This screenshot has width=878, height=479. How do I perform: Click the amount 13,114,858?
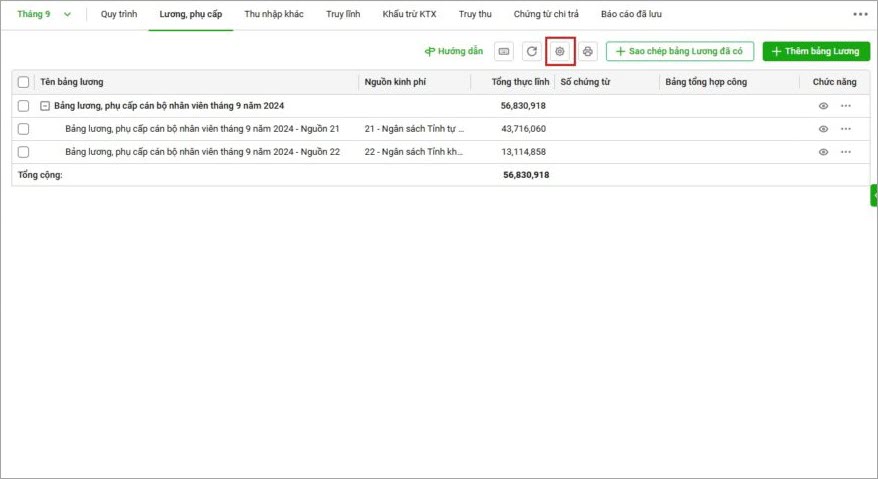point(524,152)
